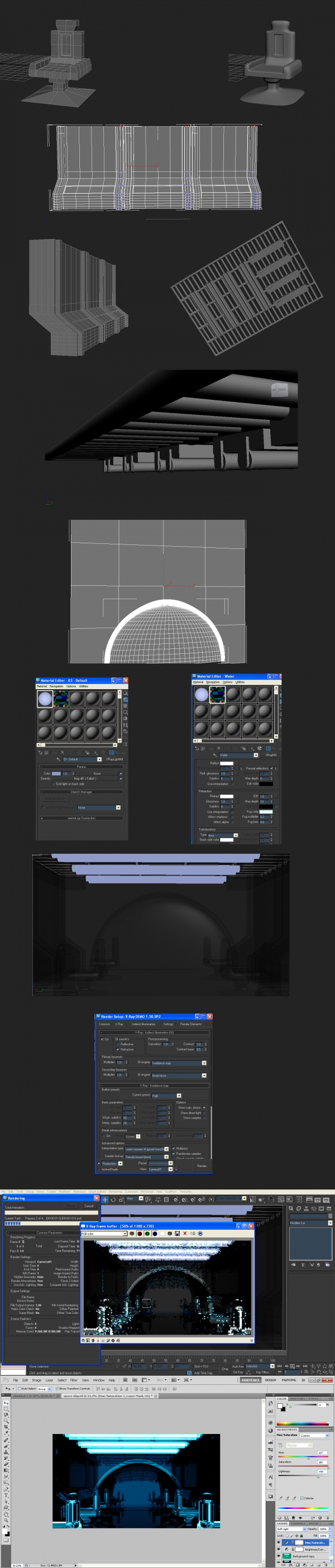Viewport: 335px width, 1568px height.
Task: Select the Production radio button
Action: [99, 1164]
